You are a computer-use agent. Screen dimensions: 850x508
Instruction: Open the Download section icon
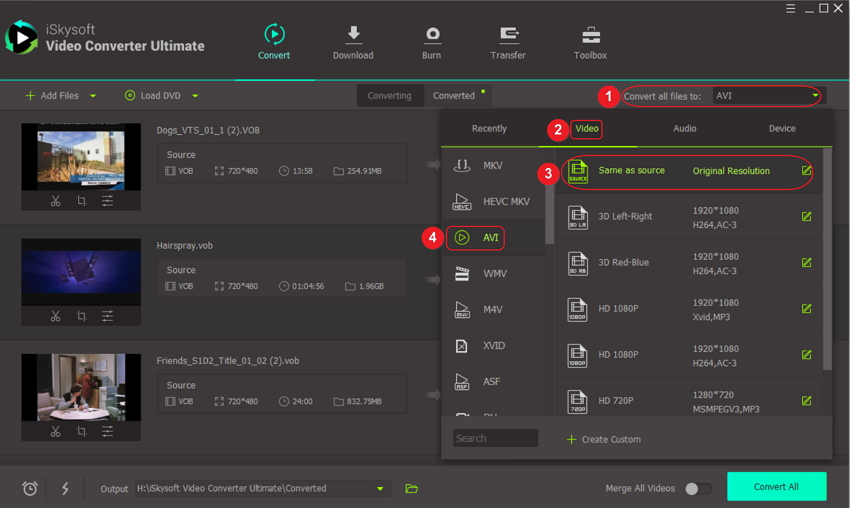[353, 35]
